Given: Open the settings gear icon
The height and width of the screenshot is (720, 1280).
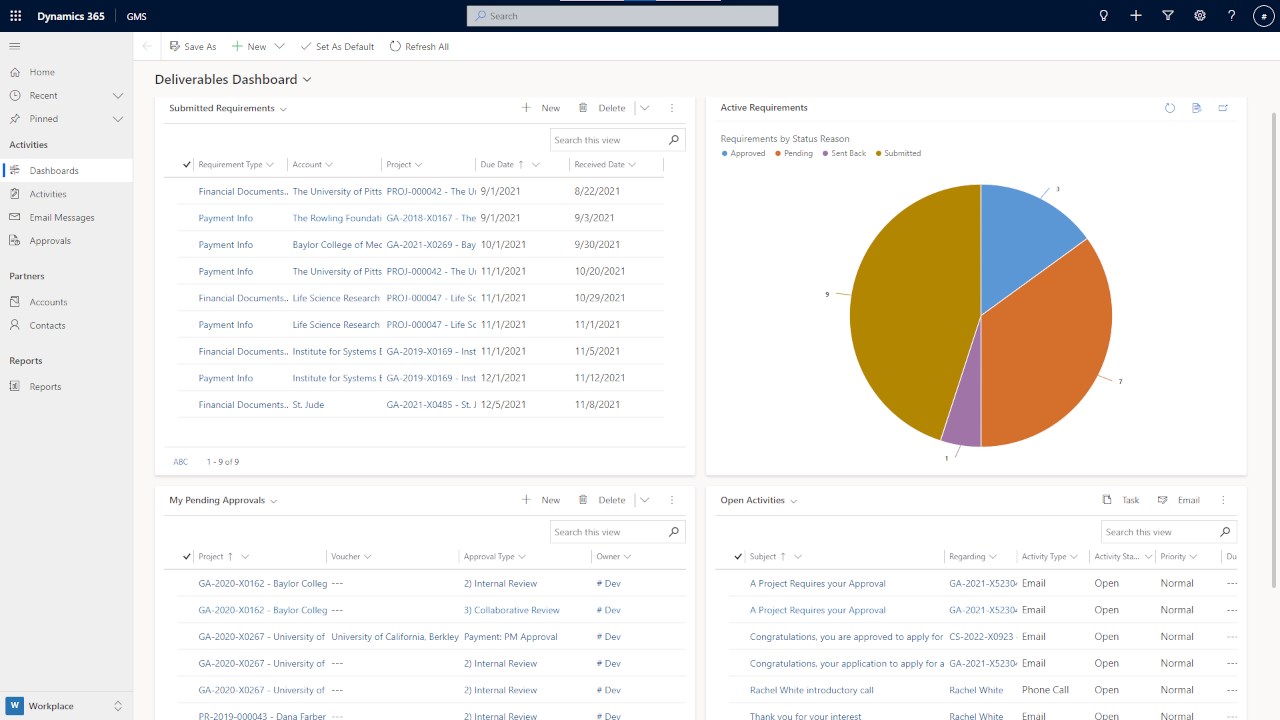Looking at the screenshot, I should click(x=1200, y=16).
